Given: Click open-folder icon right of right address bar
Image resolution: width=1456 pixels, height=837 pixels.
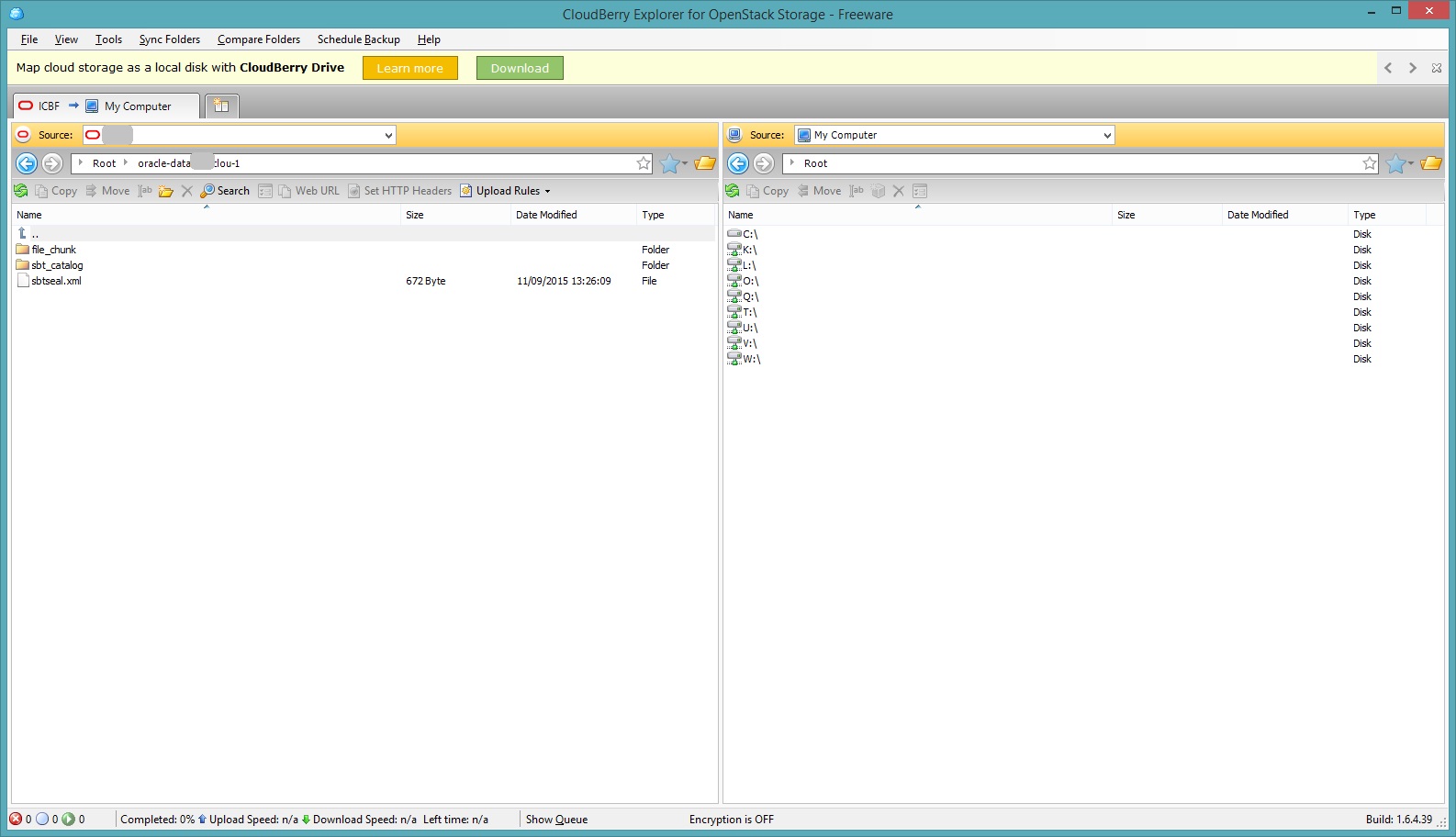Looking at the screenshot, I should coord(1431,163).
